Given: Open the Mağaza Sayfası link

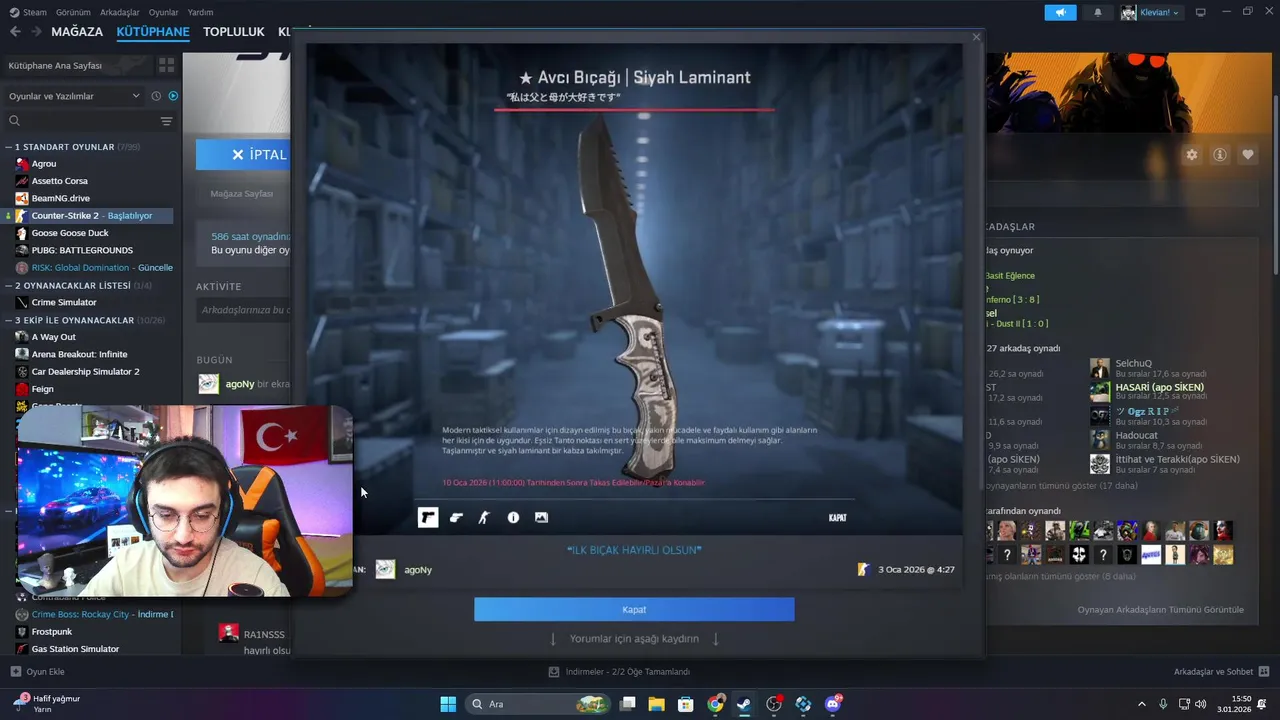Looking at the screenshot, I should point(241,193).
